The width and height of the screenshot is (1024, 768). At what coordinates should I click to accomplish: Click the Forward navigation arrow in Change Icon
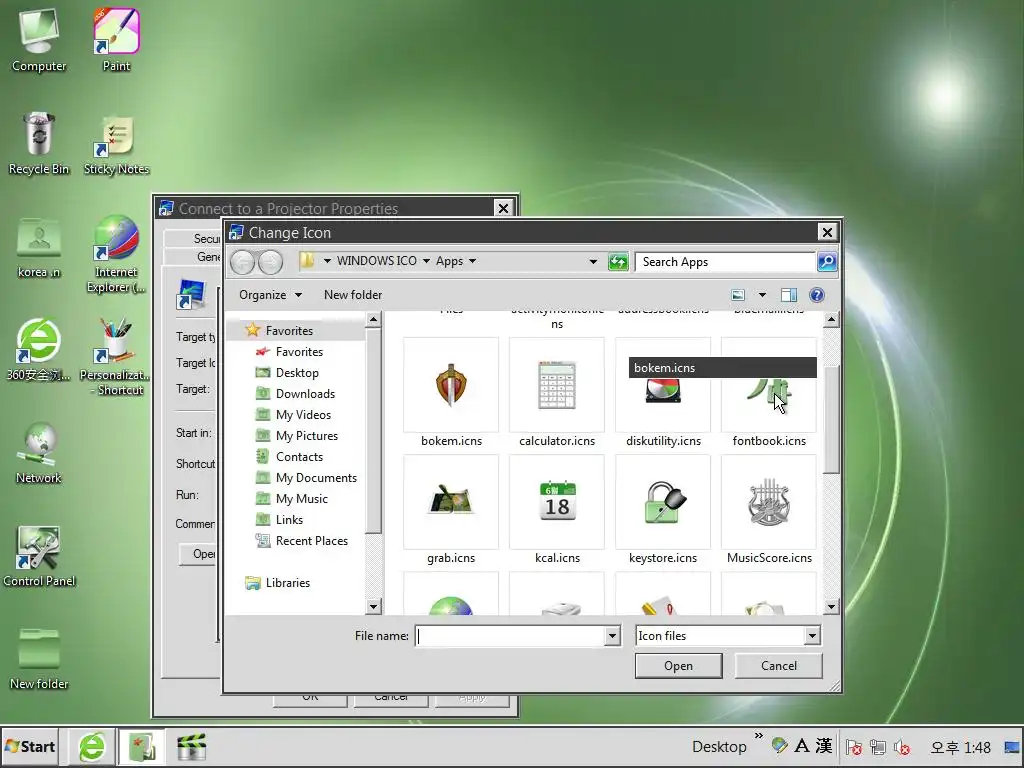tap(270, 262)
